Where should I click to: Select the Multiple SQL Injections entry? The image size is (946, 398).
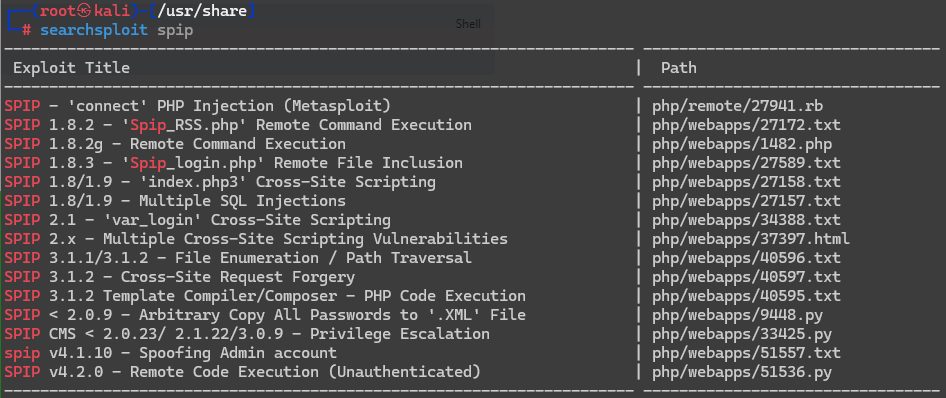(175, 201)
